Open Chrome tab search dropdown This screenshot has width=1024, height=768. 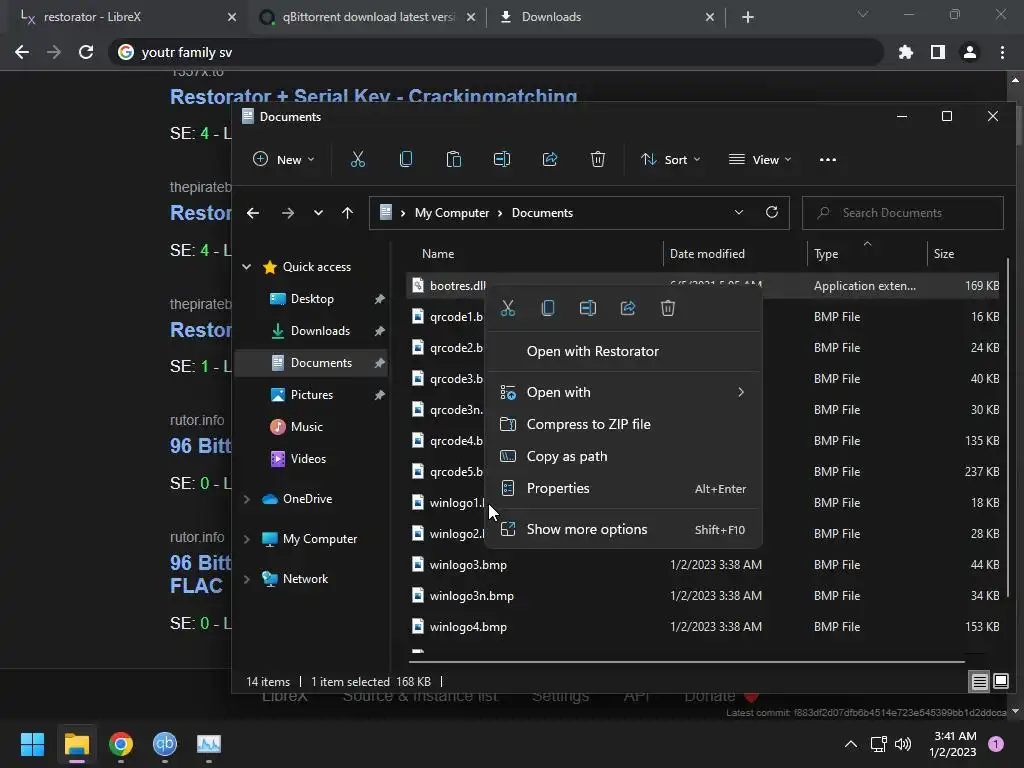pyautogui.click(x=863, y=14)
